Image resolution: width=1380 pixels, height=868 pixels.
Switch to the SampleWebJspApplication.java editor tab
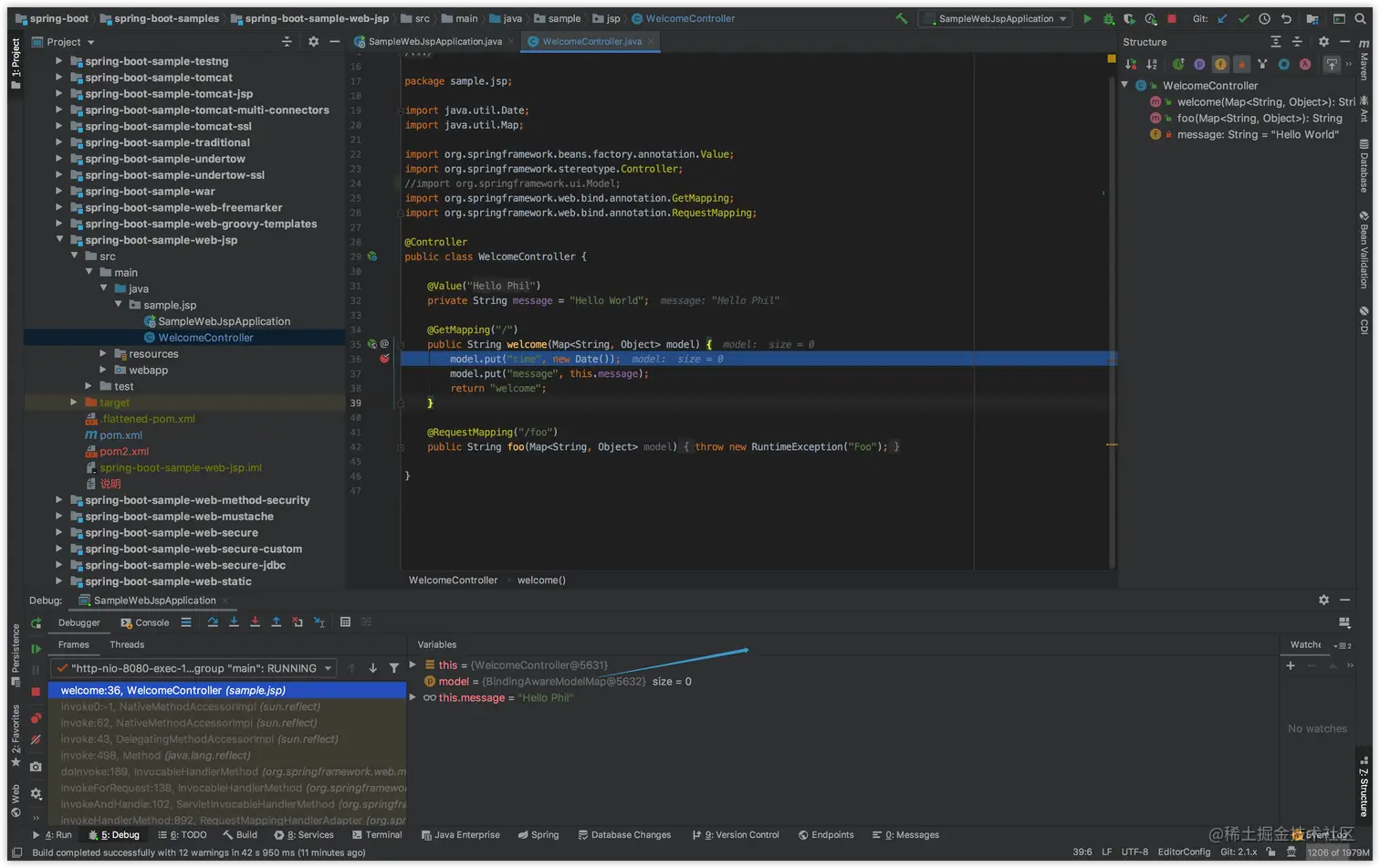point(434,41)
